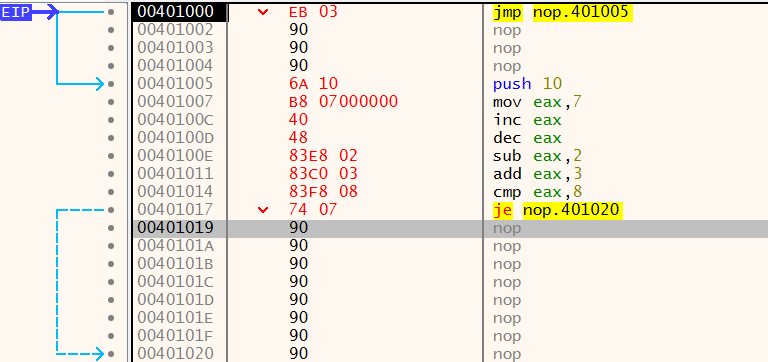Viewport: 768px width, 362px height.
Task: Select the sub eax,2 instruction
Action: [x=537, y=156]
